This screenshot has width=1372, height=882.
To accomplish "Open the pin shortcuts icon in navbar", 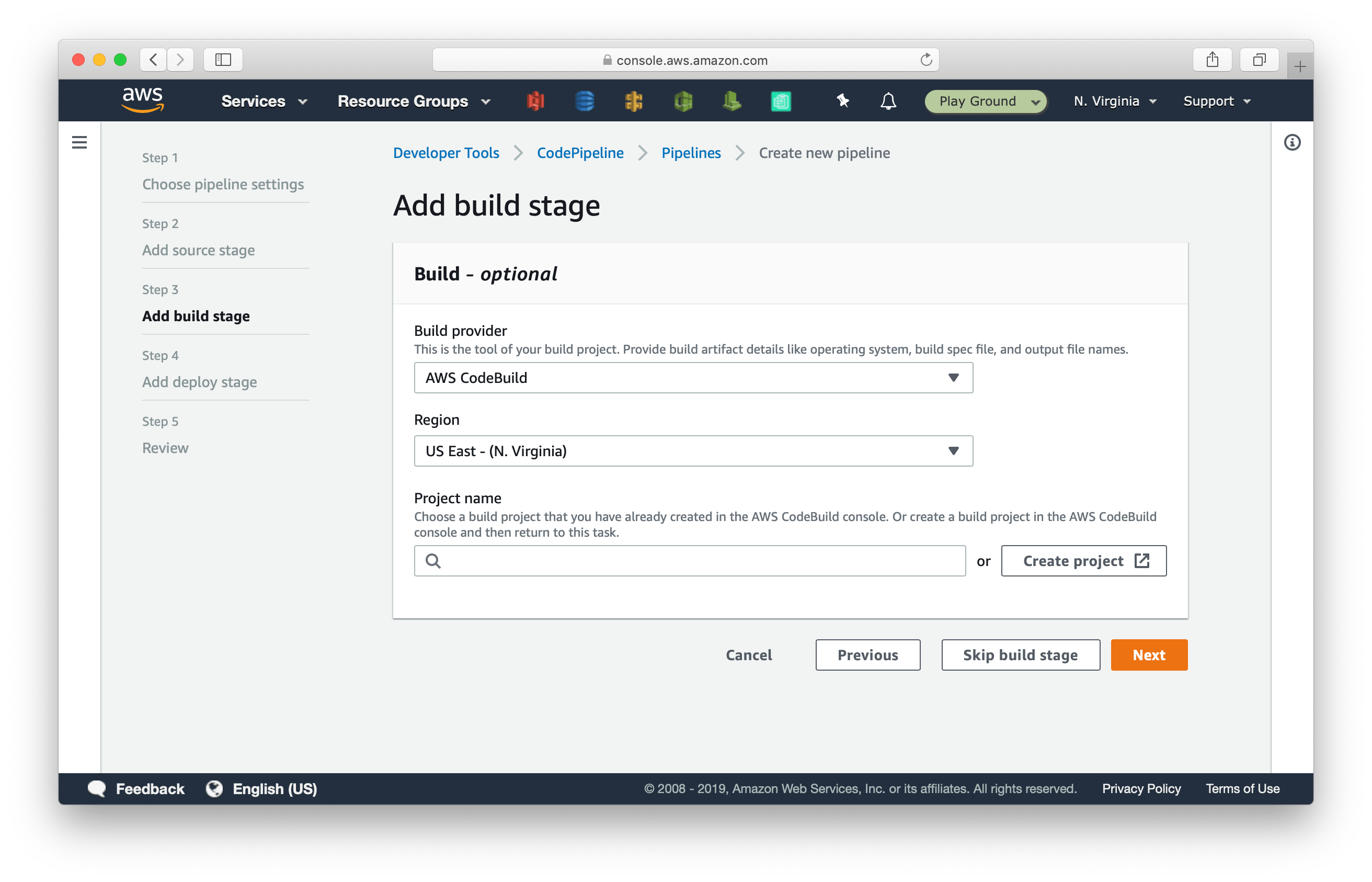I will click(x=842, y=101).
